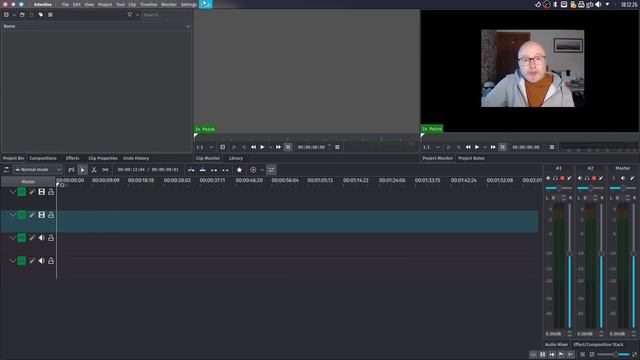Play in the Project Monitor

pyautogui.click(x=477, y=147)
